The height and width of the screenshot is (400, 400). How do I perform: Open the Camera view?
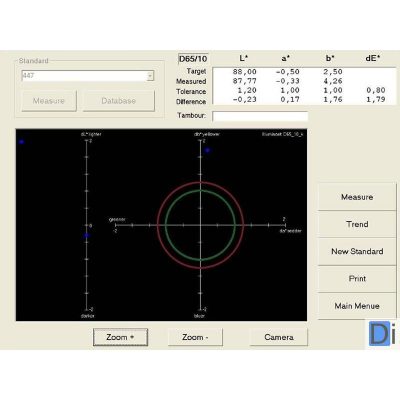point(279,337)
